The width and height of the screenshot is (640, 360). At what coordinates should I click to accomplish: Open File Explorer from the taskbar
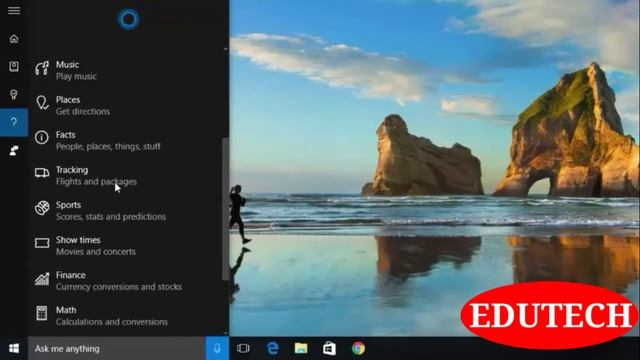point(301,348)
